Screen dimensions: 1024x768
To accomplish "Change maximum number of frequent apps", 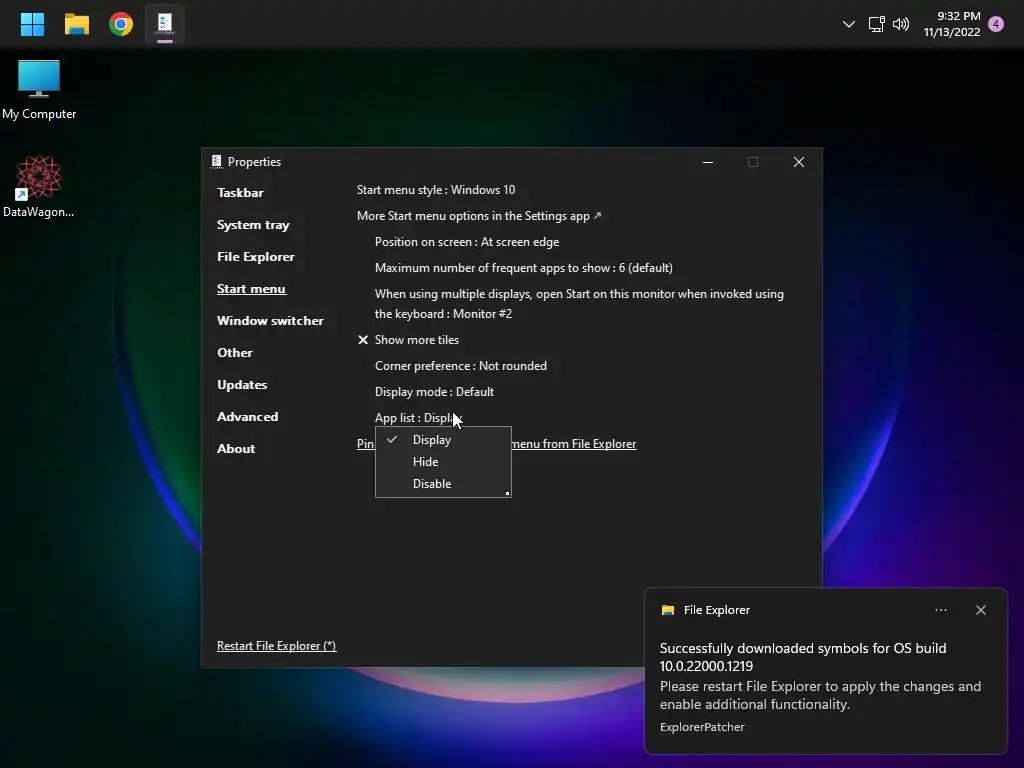I will point(524,268).
